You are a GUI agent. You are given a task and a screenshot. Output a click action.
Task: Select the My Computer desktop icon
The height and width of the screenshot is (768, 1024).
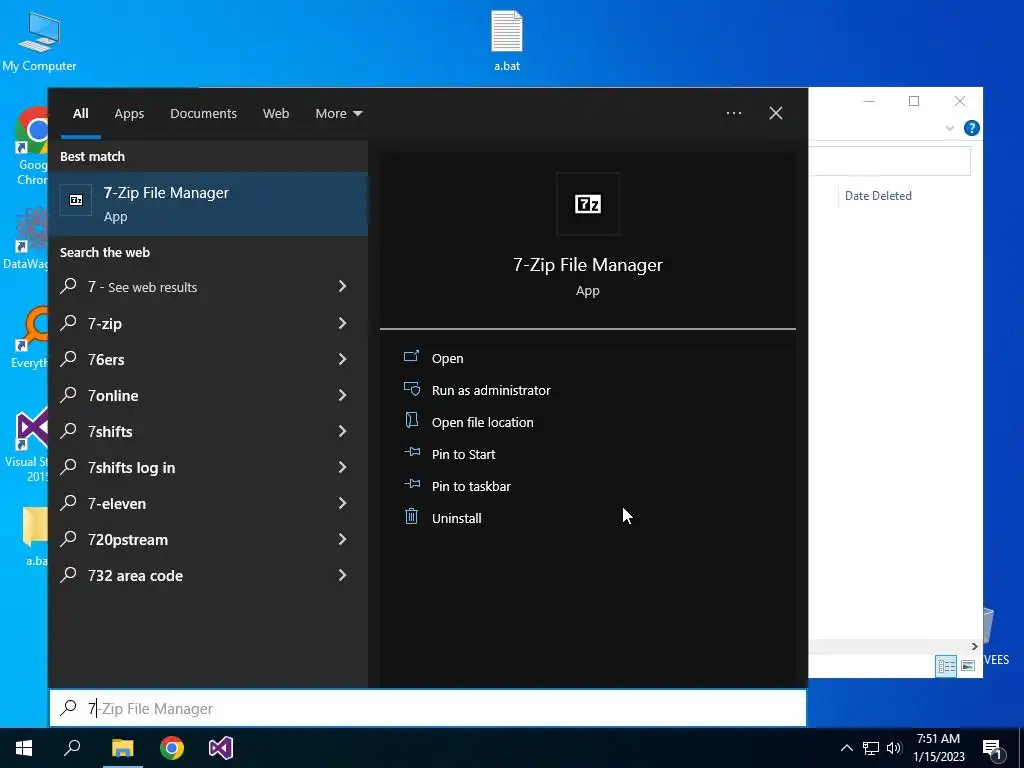pyautogui.click(x=39, y=42)
